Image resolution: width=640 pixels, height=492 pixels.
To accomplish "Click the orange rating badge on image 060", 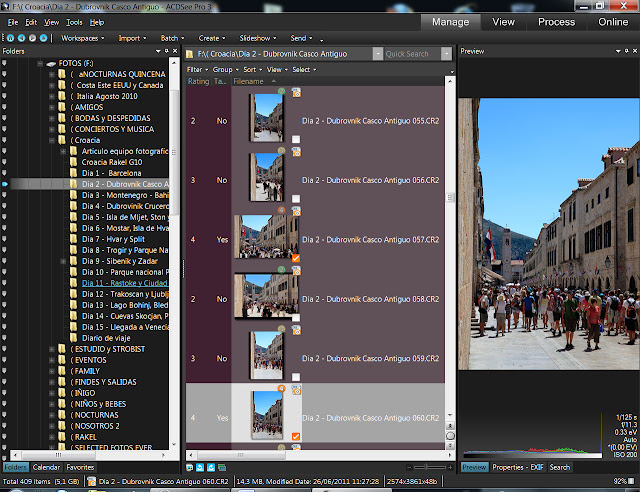I will pos(281,388).
